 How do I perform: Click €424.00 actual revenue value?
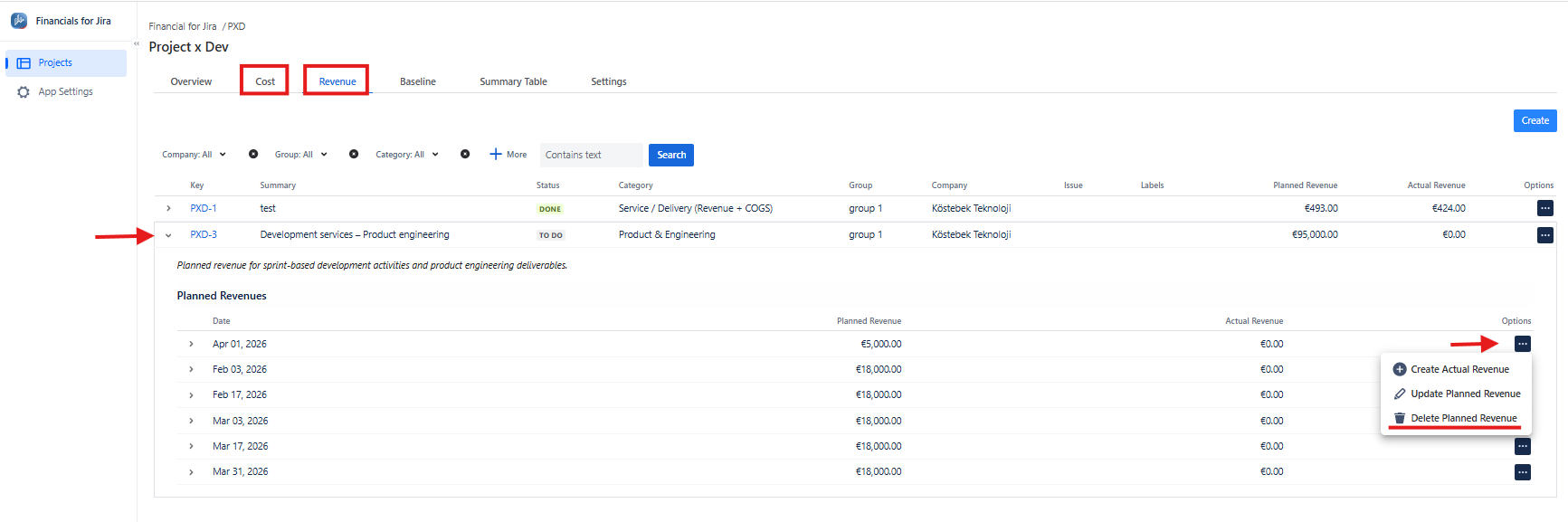click(x=1449, y=209)
